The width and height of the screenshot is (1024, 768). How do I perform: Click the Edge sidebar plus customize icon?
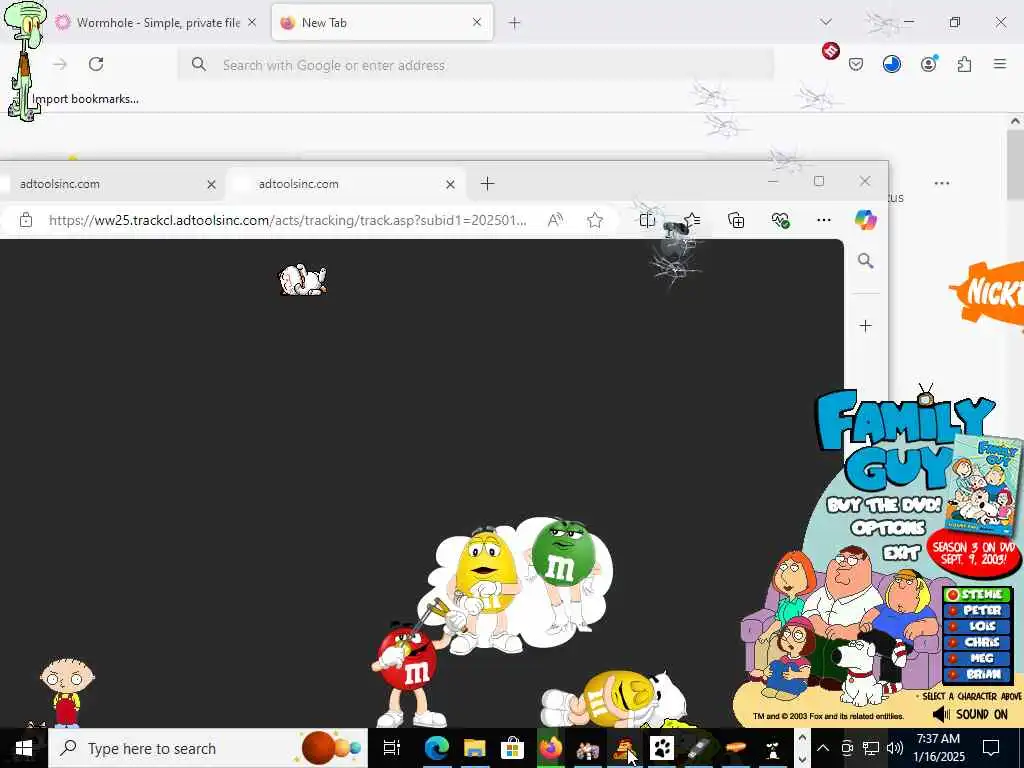865,325
